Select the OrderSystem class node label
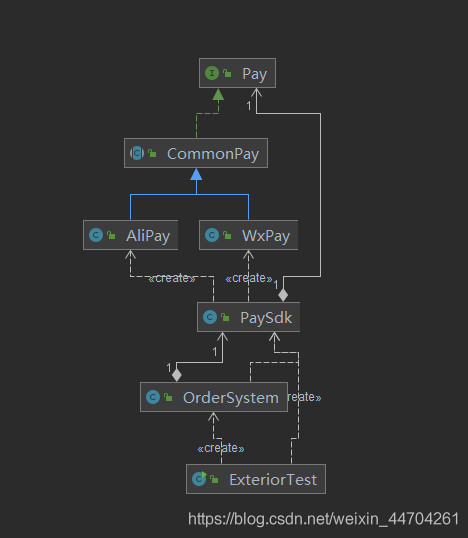 pos(231,398)
